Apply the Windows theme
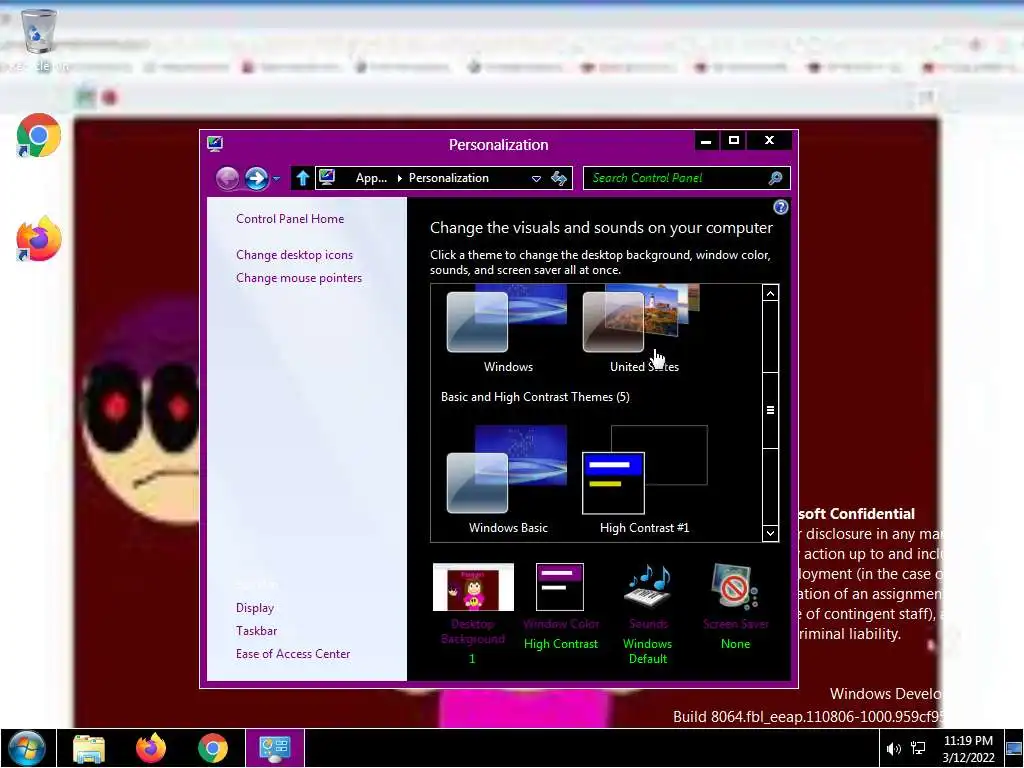 [x=507, y=329]
